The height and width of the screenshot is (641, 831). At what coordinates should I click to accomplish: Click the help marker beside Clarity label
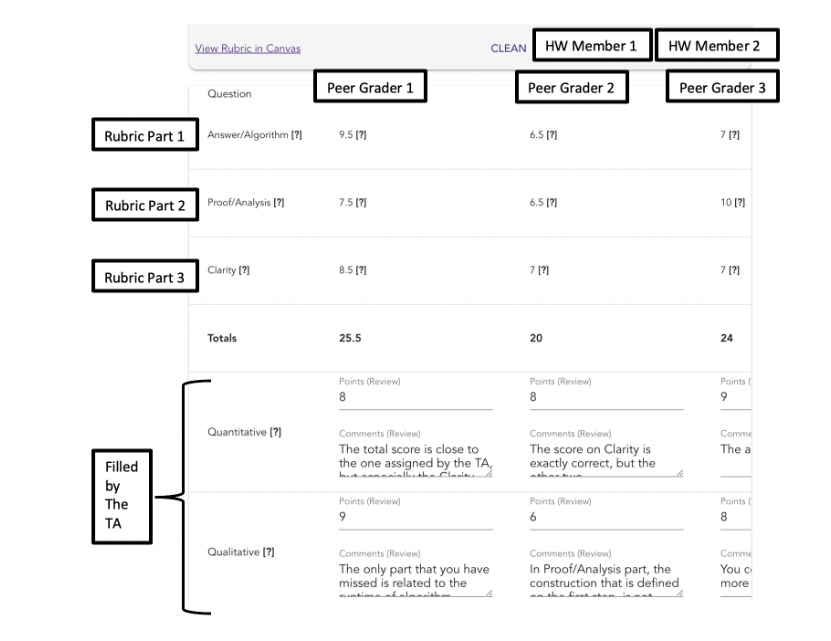pos(244,270)
